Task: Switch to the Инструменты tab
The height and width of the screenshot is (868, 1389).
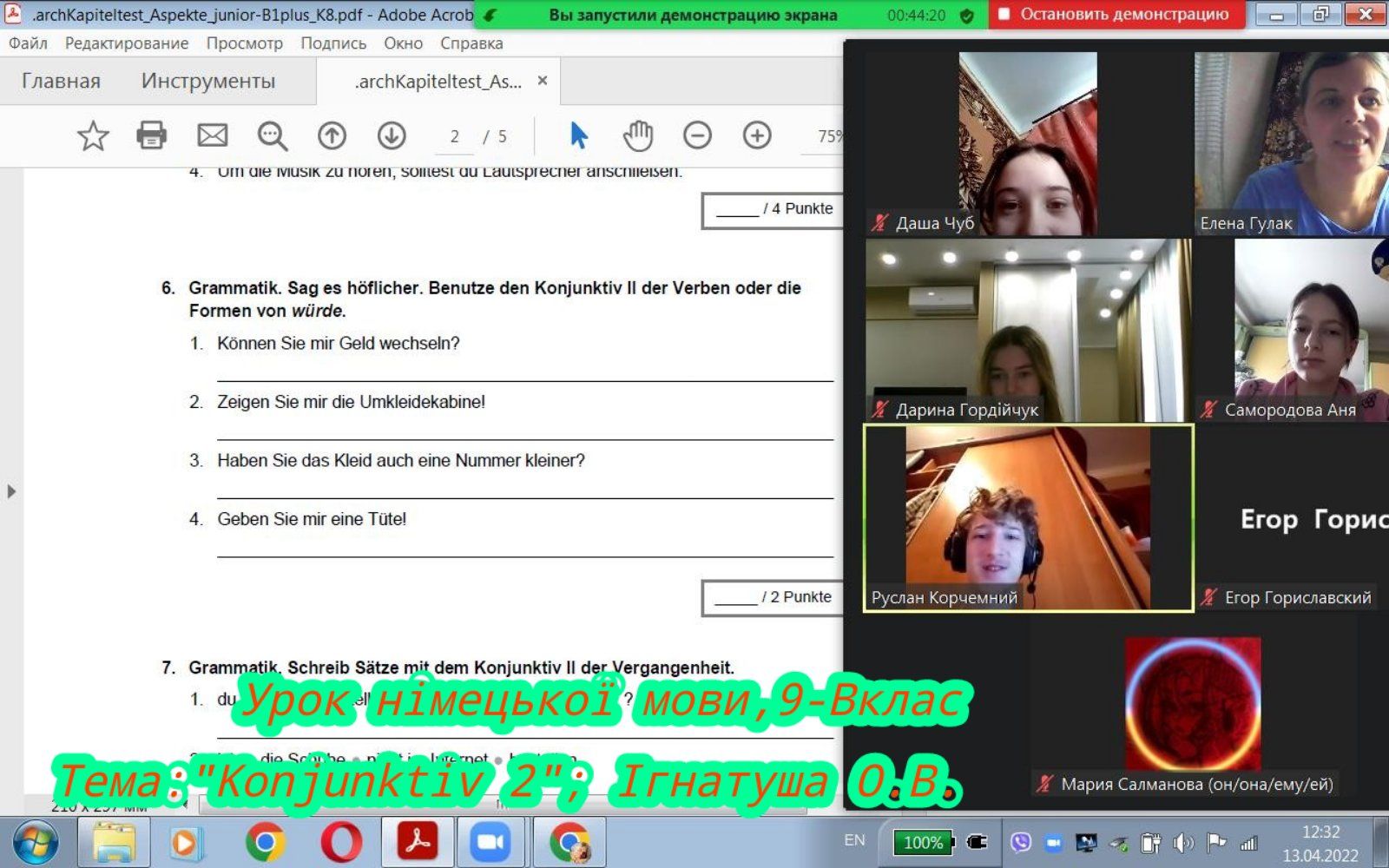Action: coord(208,81)
